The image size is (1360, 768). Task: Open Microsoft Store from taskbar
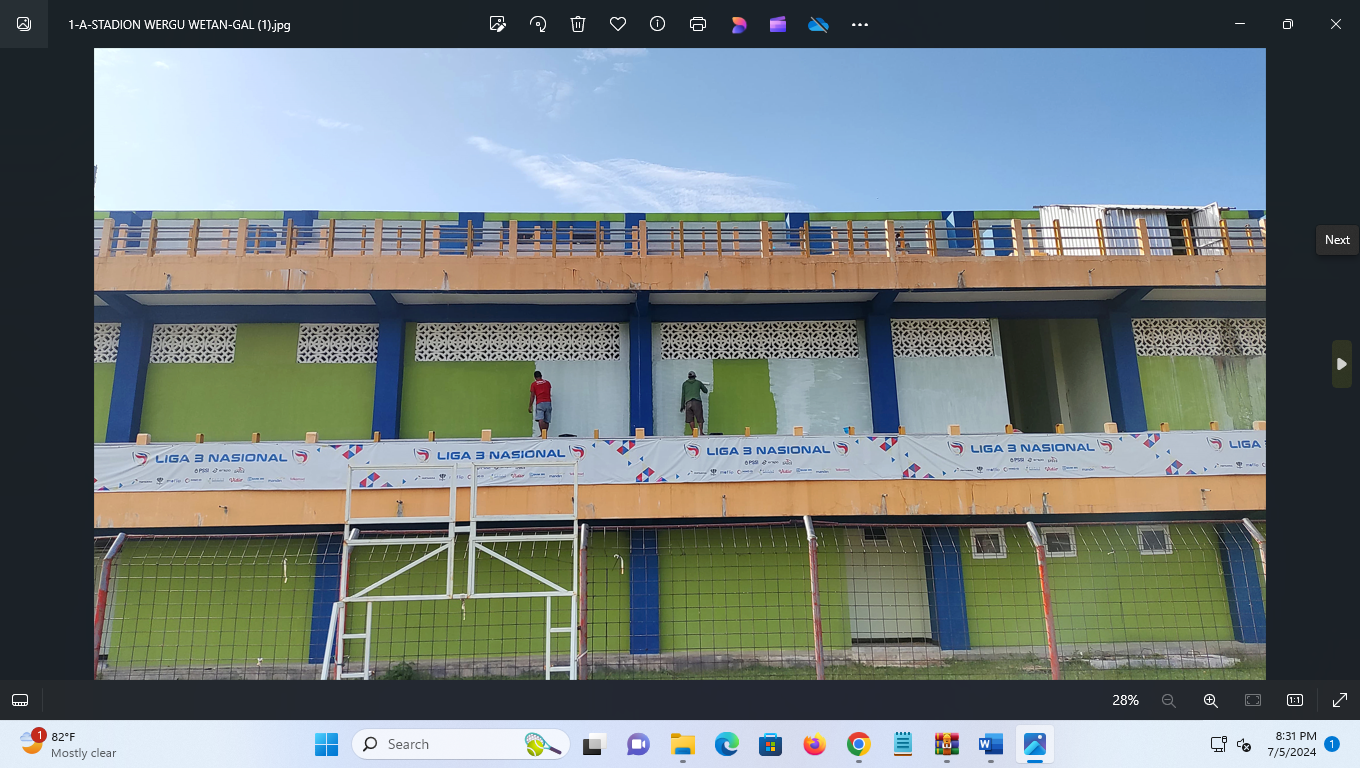pos(770,744)
